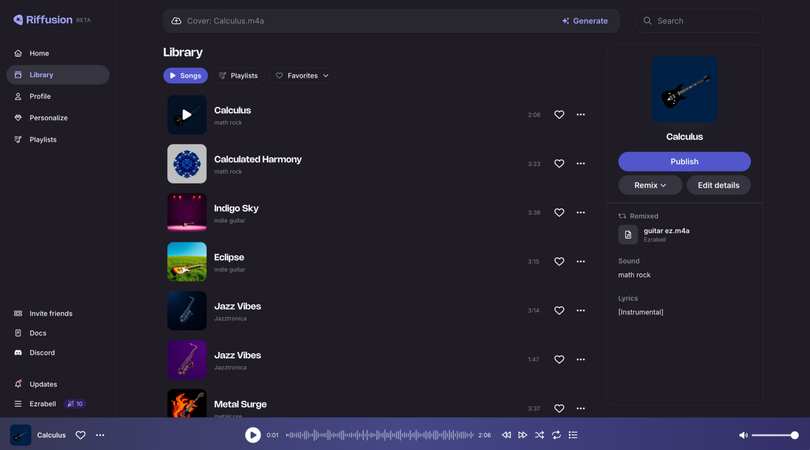The image size is (810, 450).
Task: Publish the Calculus song
Action: (x=684, y=162)
